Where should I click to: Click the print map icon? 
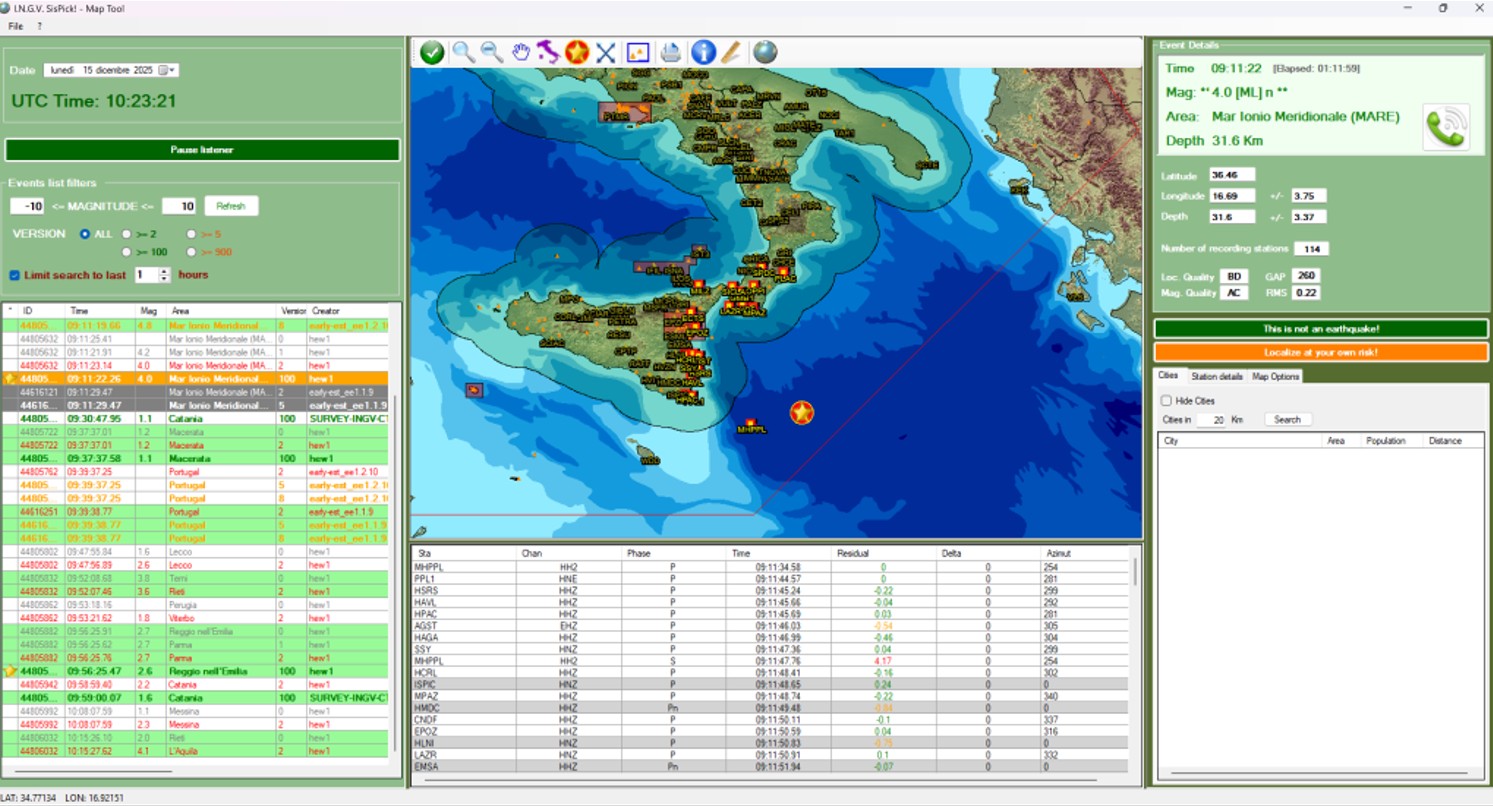tap(670, 53)
